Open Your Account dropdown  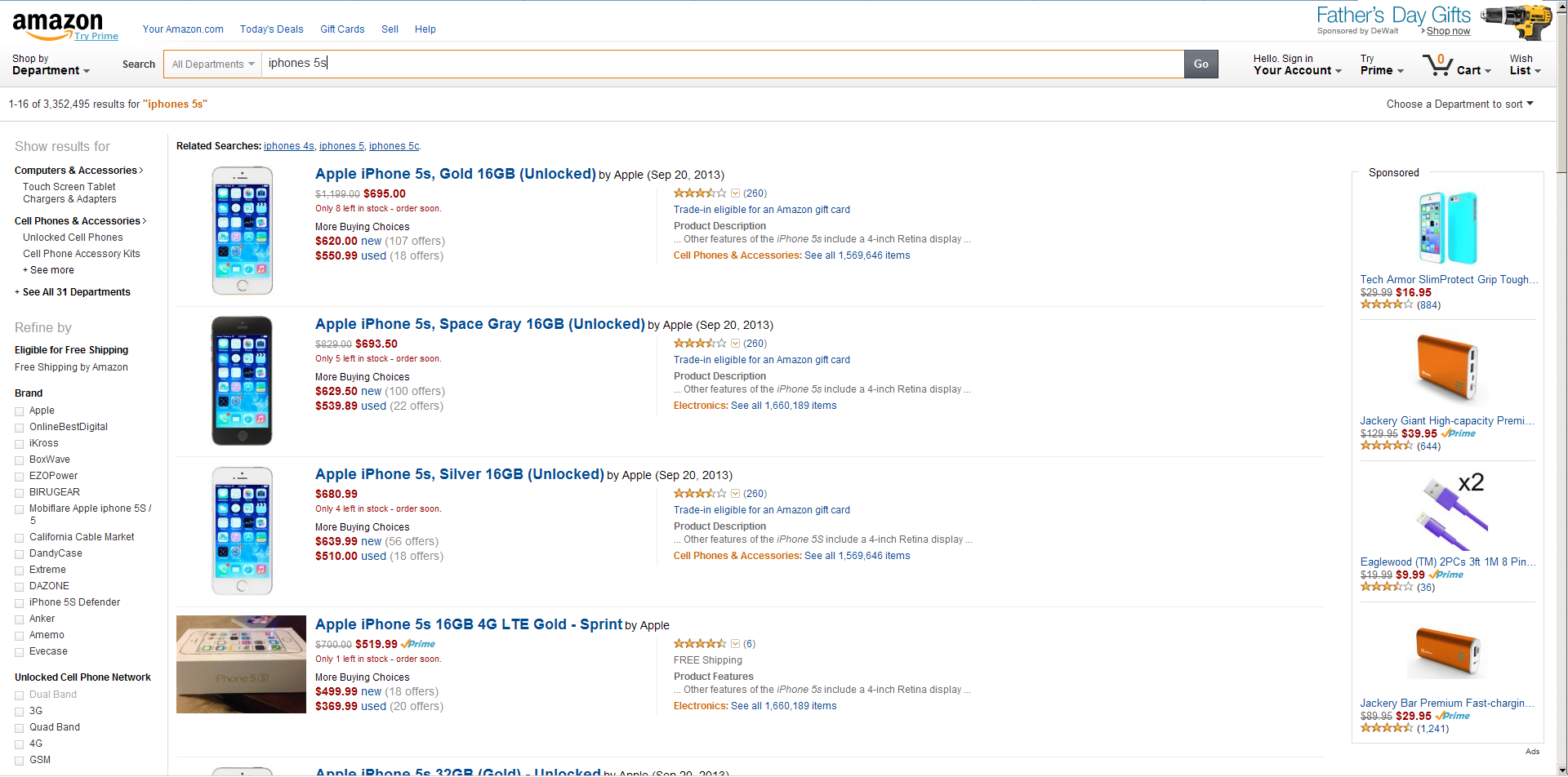tap(1298, 64)
